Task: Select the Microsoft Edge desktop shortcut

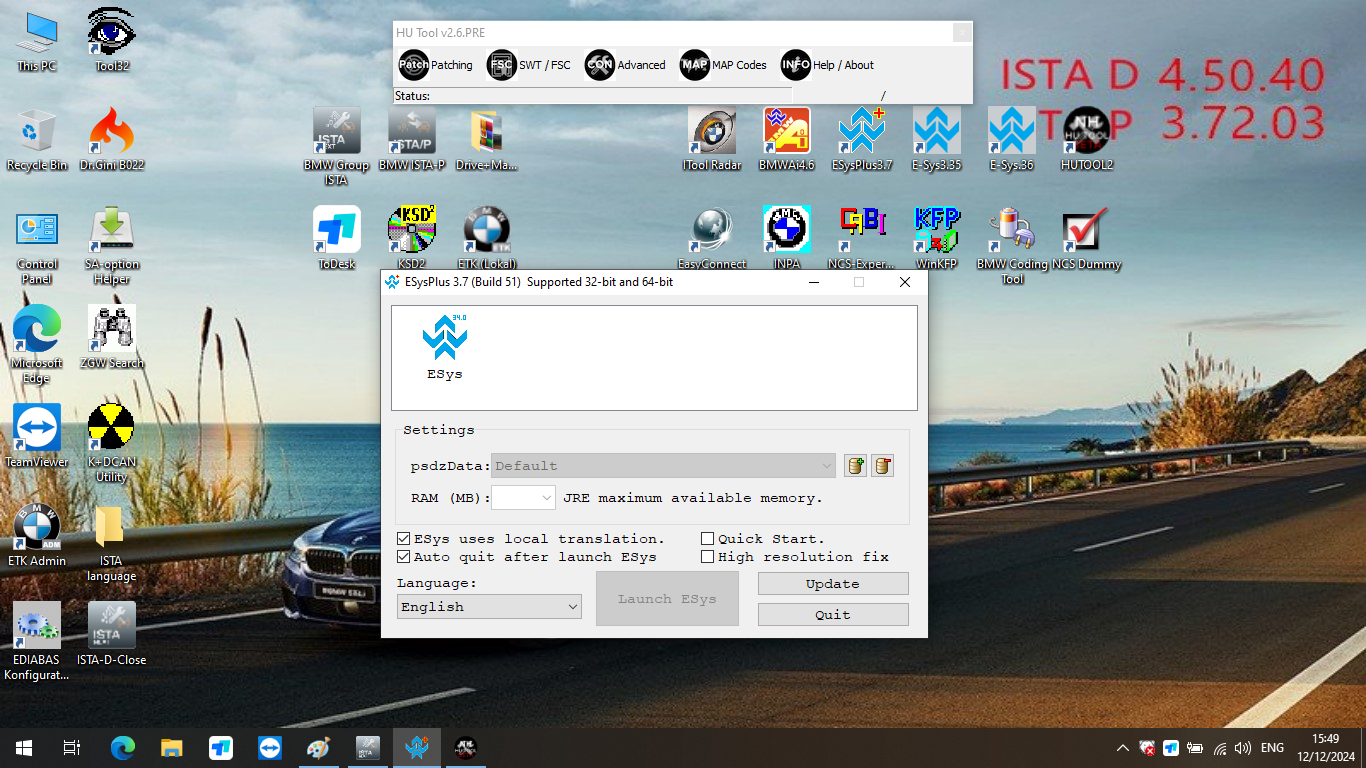Action: pyautogui.click(x=37, y=344)
